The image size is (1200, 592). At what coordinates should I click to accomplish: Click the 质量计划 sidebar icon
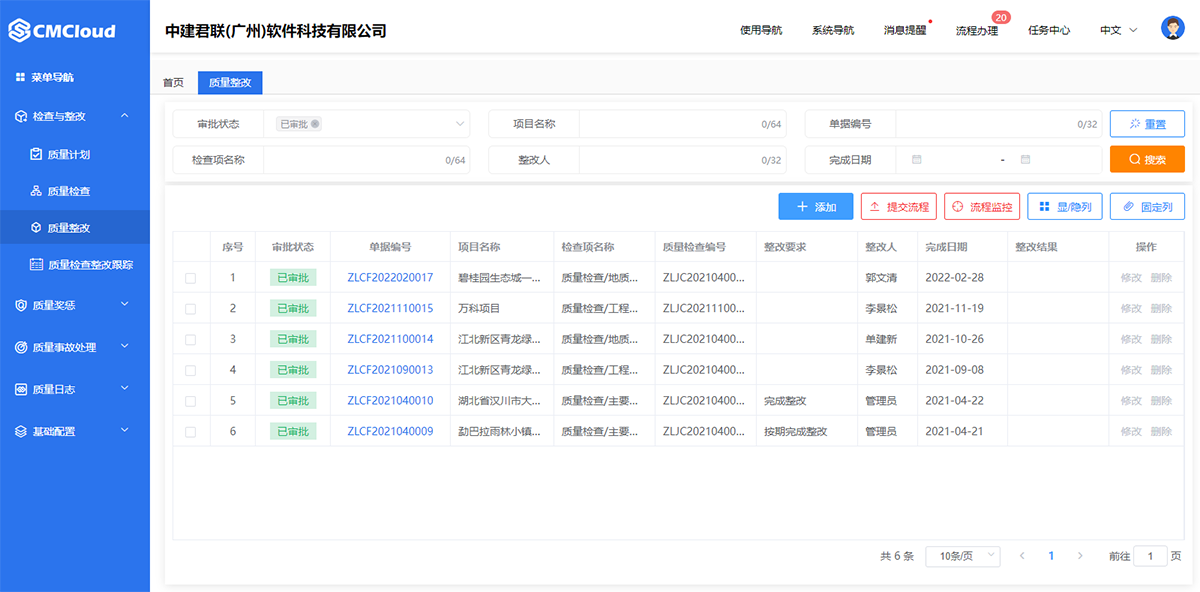pyautogui.click(x=37, y=154)
